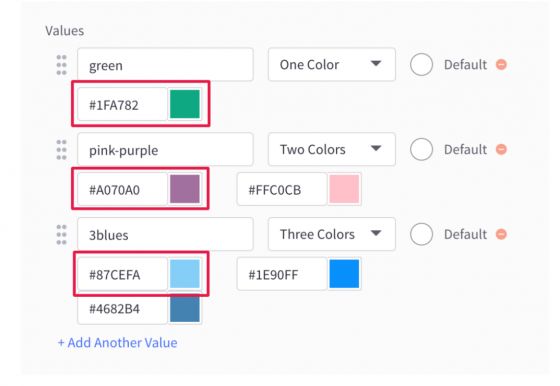Click the + Add Another Value link
The width and height of the screenshot is (560, 386).
click(x=118, y=343)
